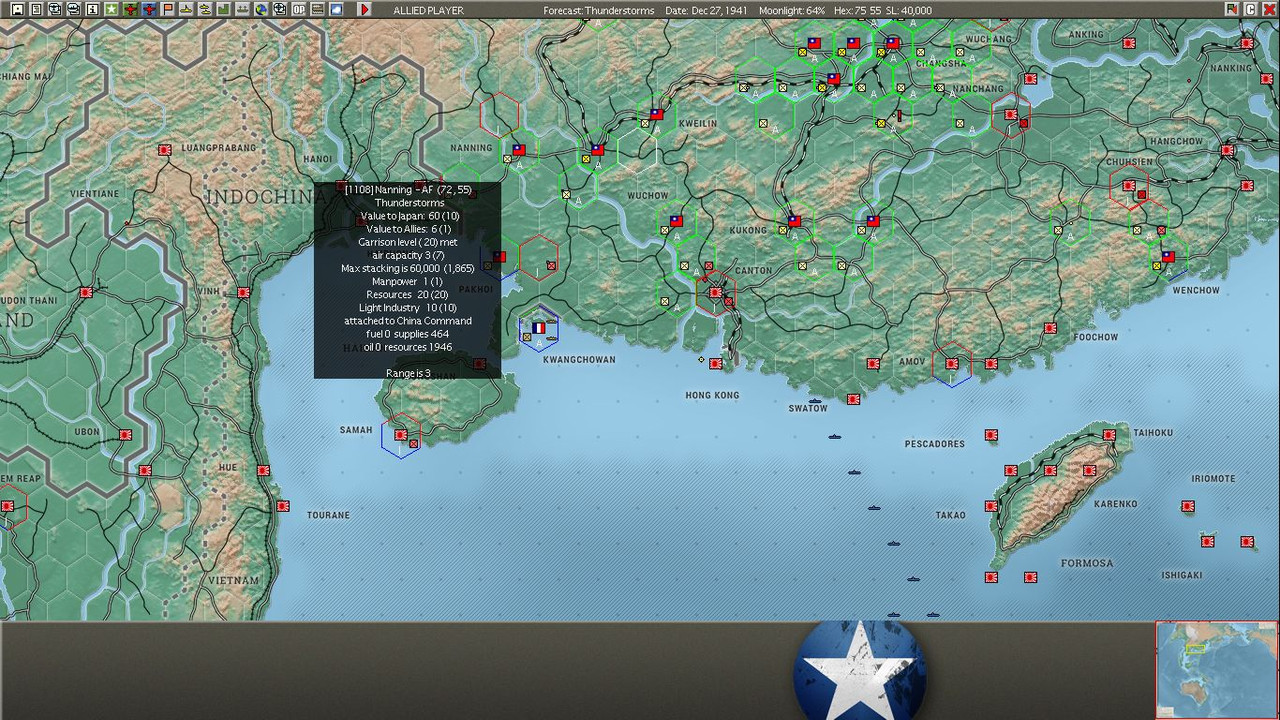1280x720 pixels.
Task: Select the French flag unit at Kwangchowan
Action: pos(539,327)
